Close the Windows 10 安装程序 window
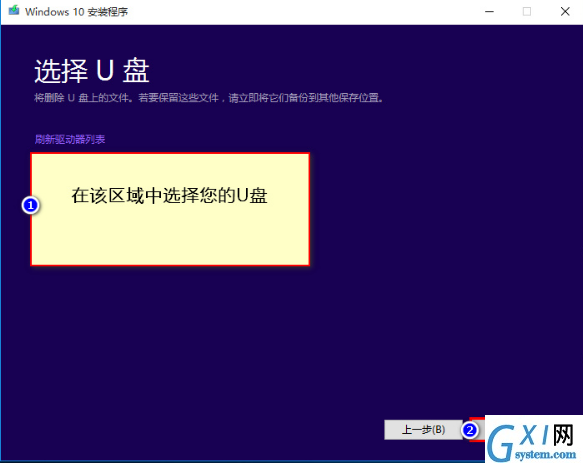Image resolution: width=583 pixels, height=463 pixels. (x=565, y=12)
